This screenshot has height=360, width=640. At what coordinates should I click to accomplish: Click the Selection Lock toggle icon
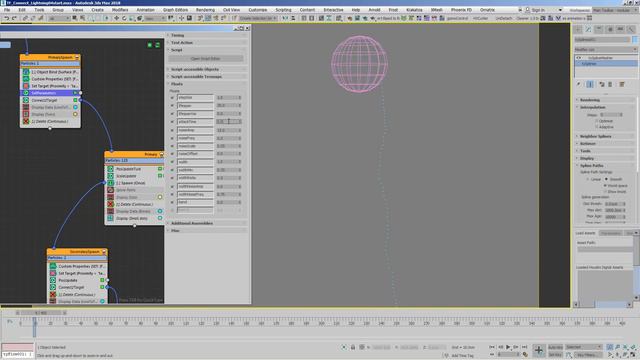point(353,347)
